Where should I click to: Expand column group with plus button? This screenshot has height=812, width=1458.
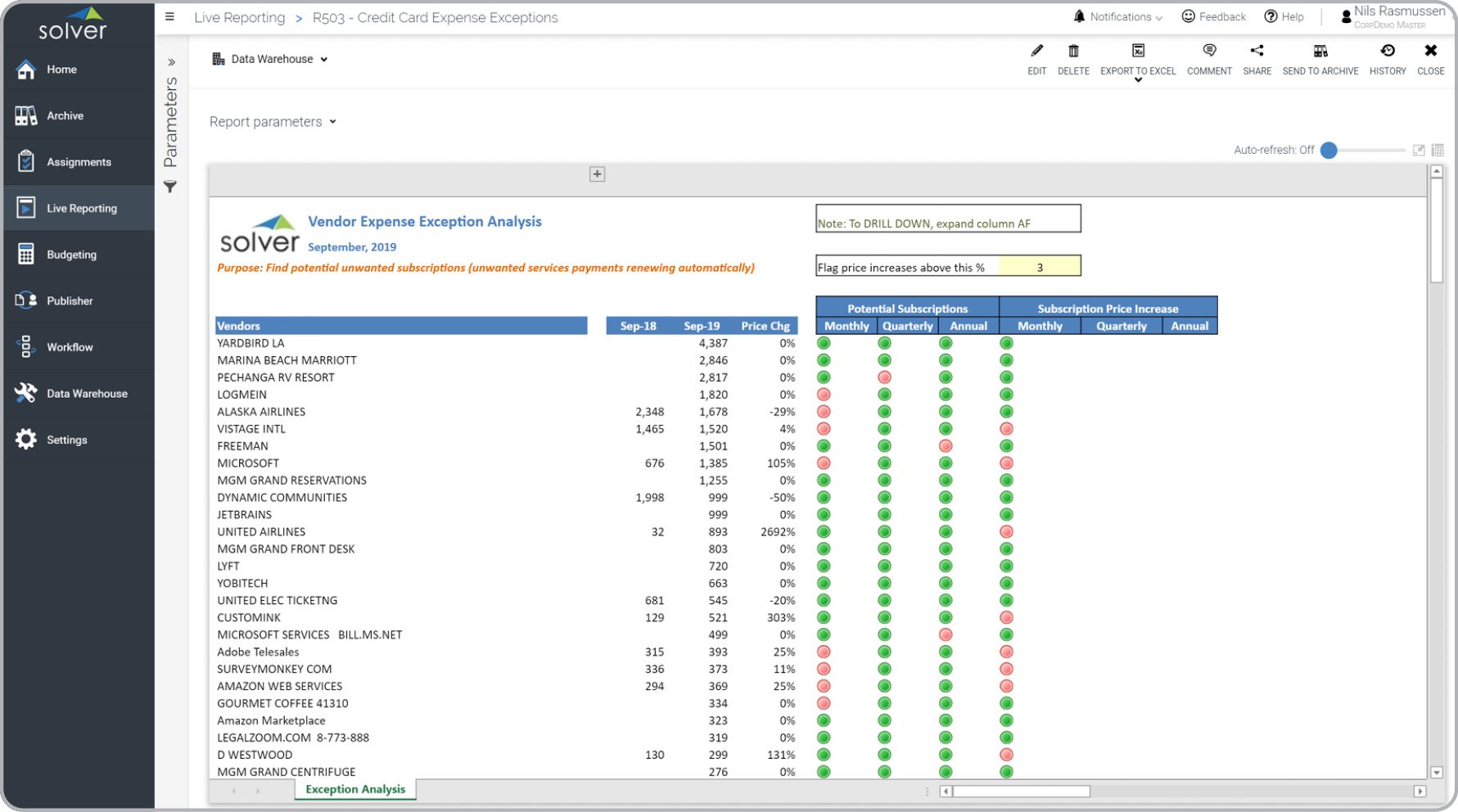coord(598,174)
